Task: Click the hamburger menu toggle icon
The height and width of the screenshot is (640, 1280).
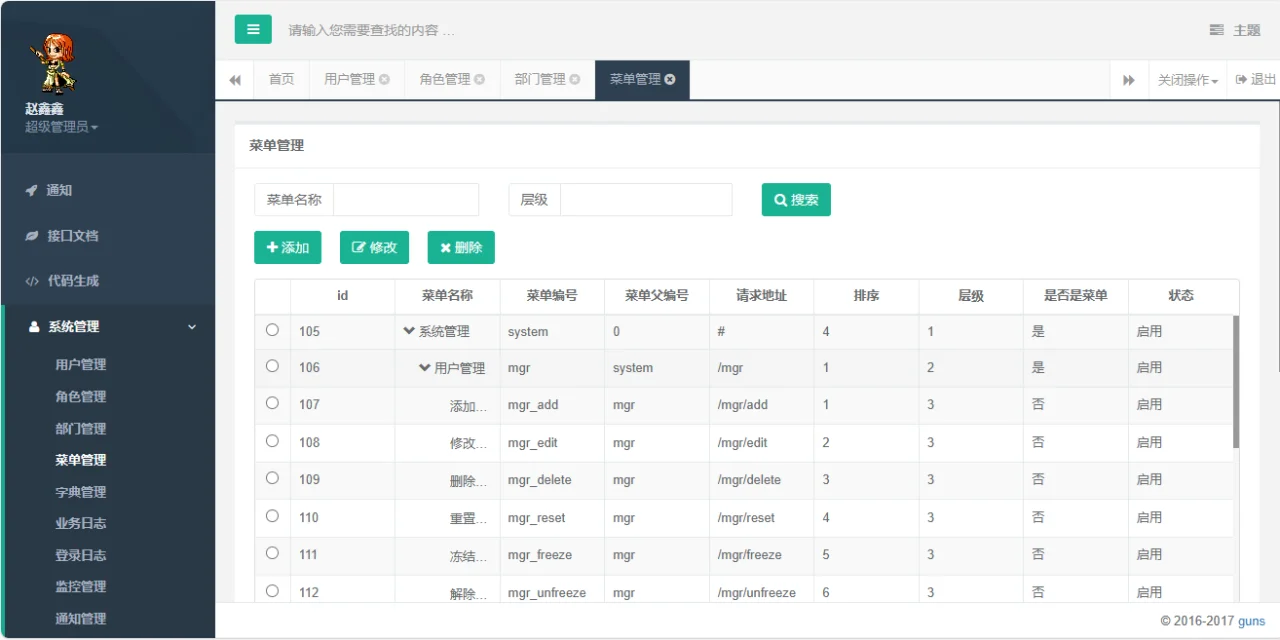Action: click(x=253, y=29)
